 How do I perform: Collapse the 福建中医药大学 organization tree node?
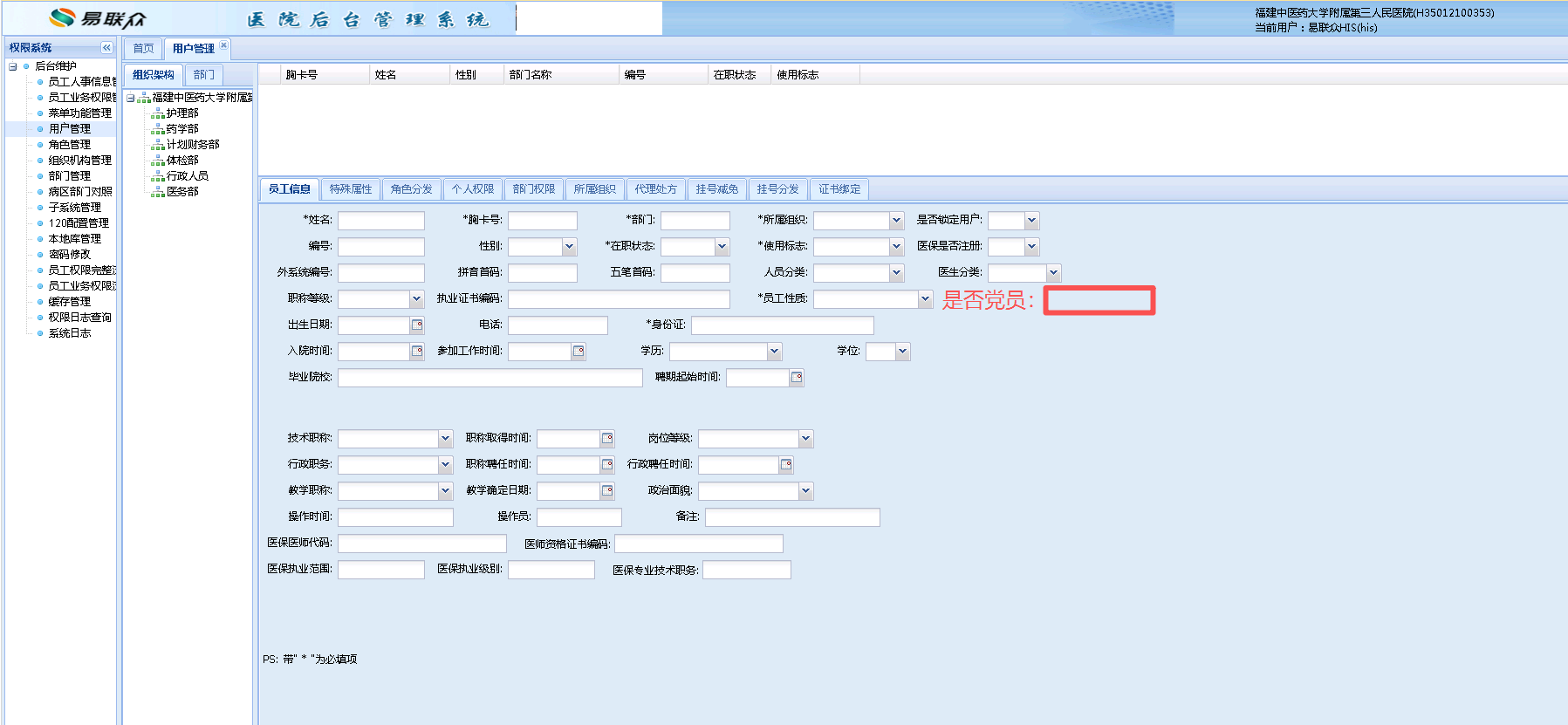click(x=131, y=98)
